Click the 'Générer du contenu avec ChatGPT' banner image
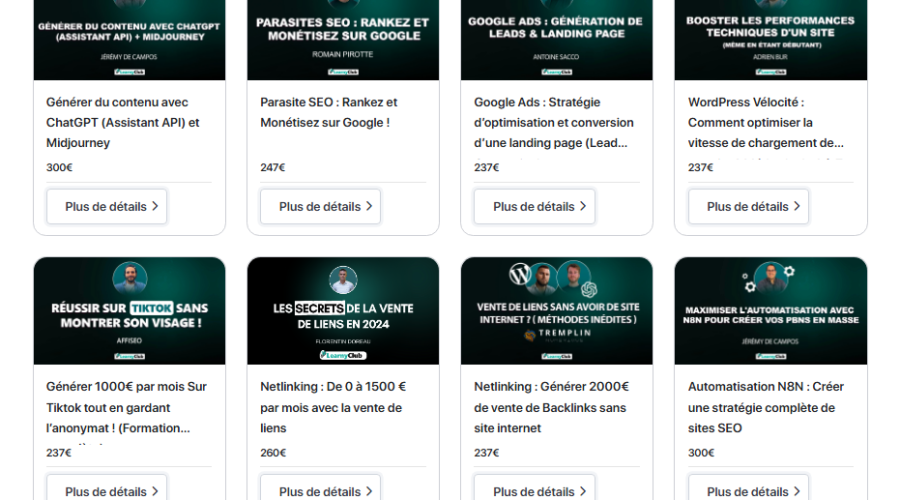Screen dimensions: 900x500 [129, 40]
